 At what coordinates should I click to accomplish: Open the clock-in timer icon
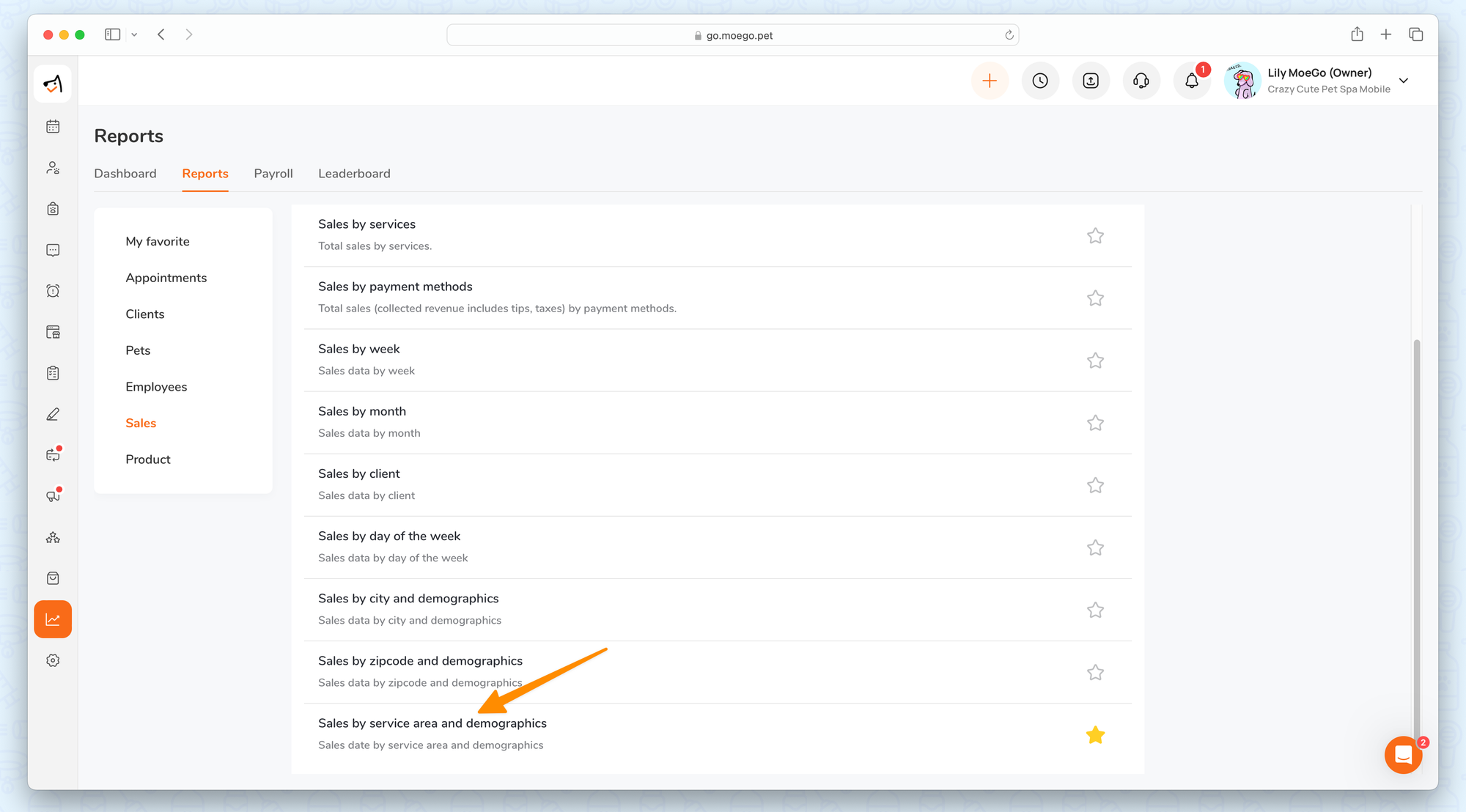1040,81
